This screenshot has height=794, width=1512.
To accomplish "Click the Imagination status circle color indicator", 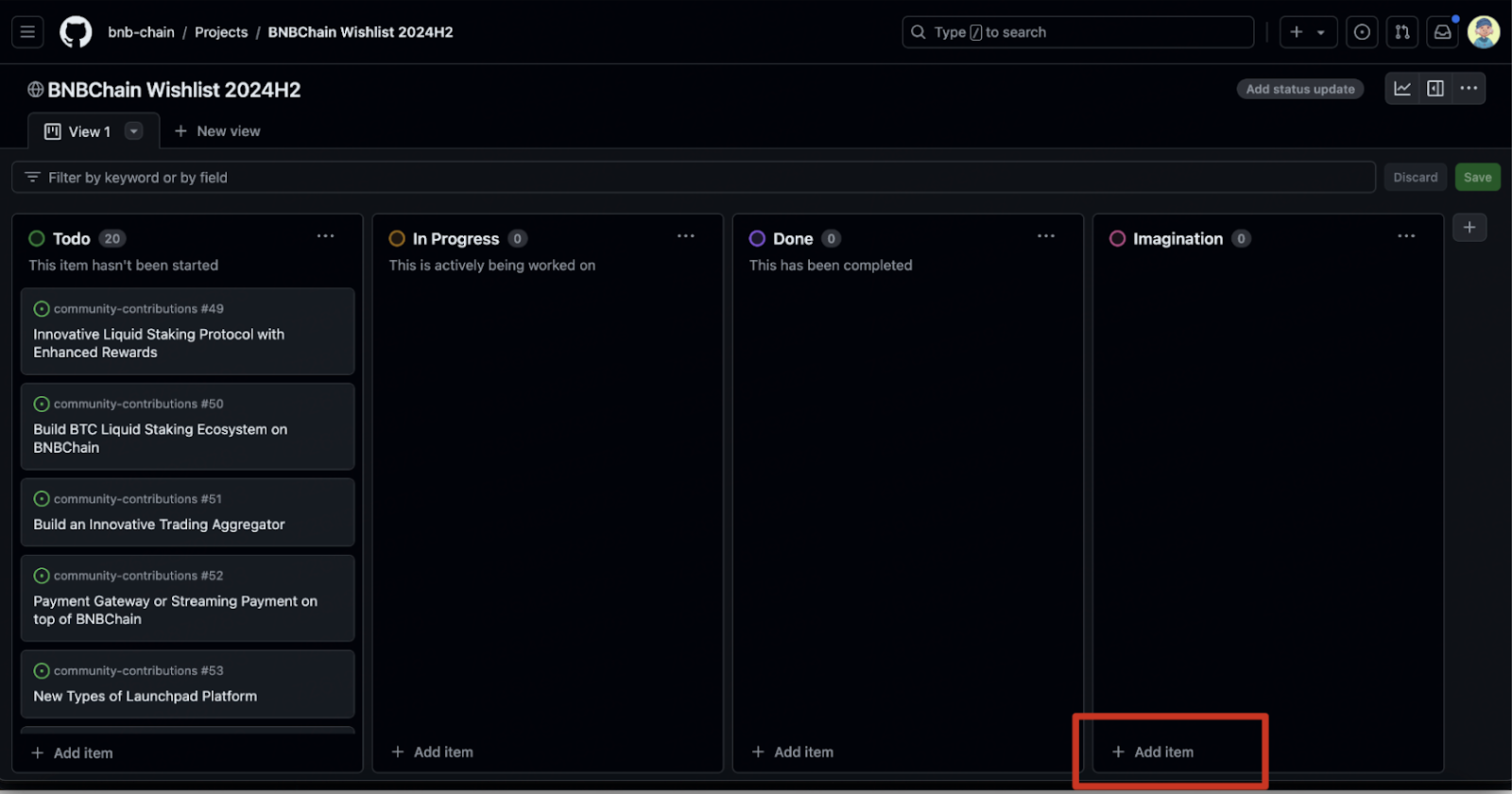I will pyautogui.click(x=1117, y=239).
